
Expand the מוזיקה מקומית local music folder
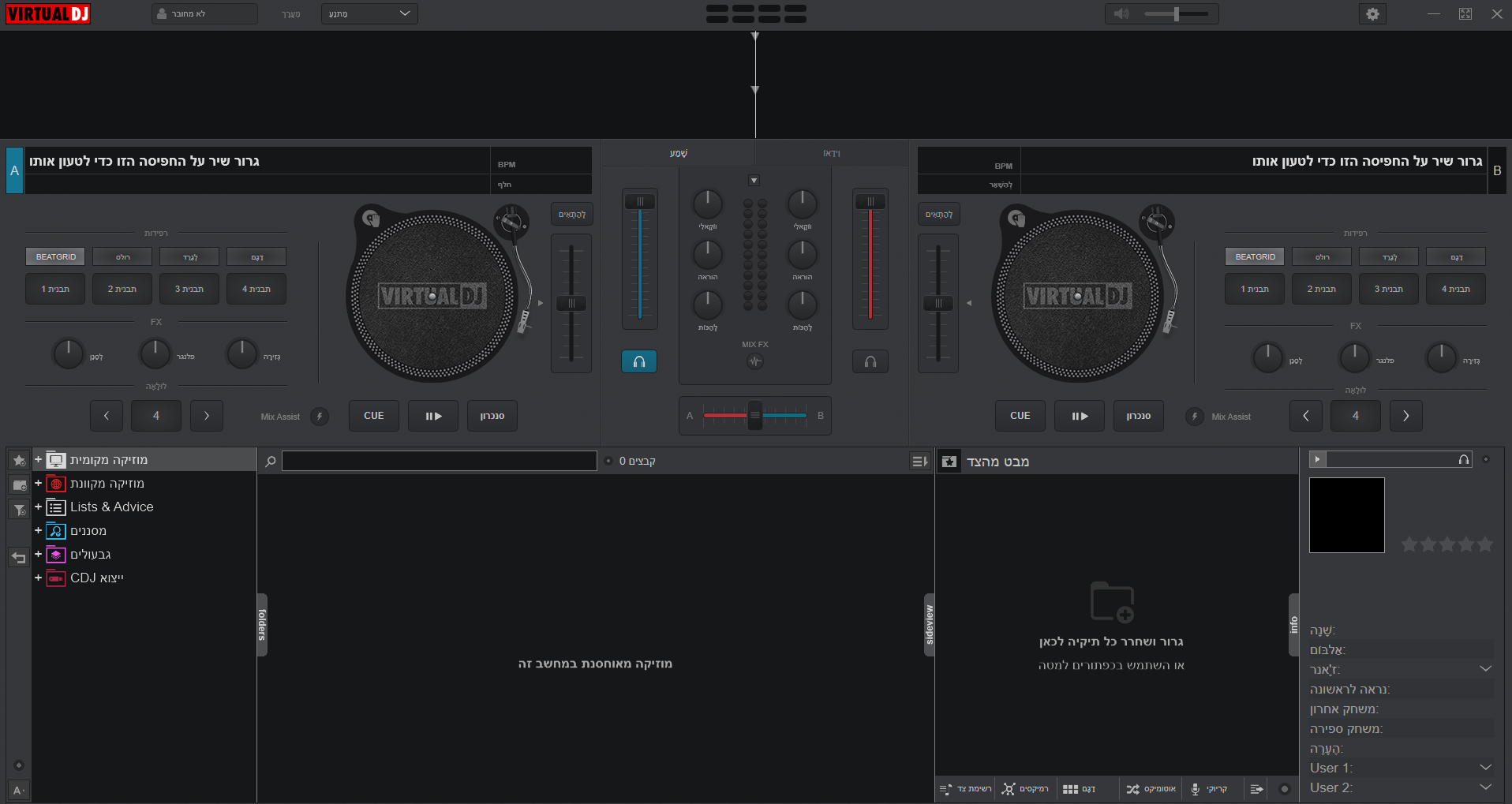point(38,459)
